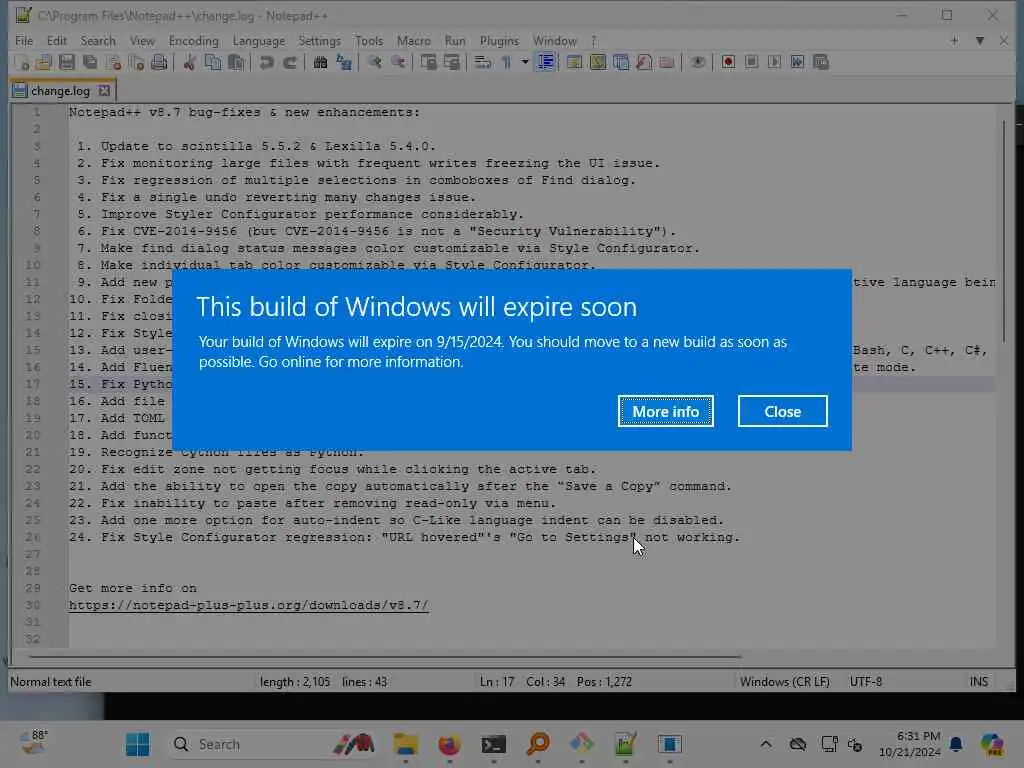
Task: Click the plus button in menu bar
Action: click(954, 40)
